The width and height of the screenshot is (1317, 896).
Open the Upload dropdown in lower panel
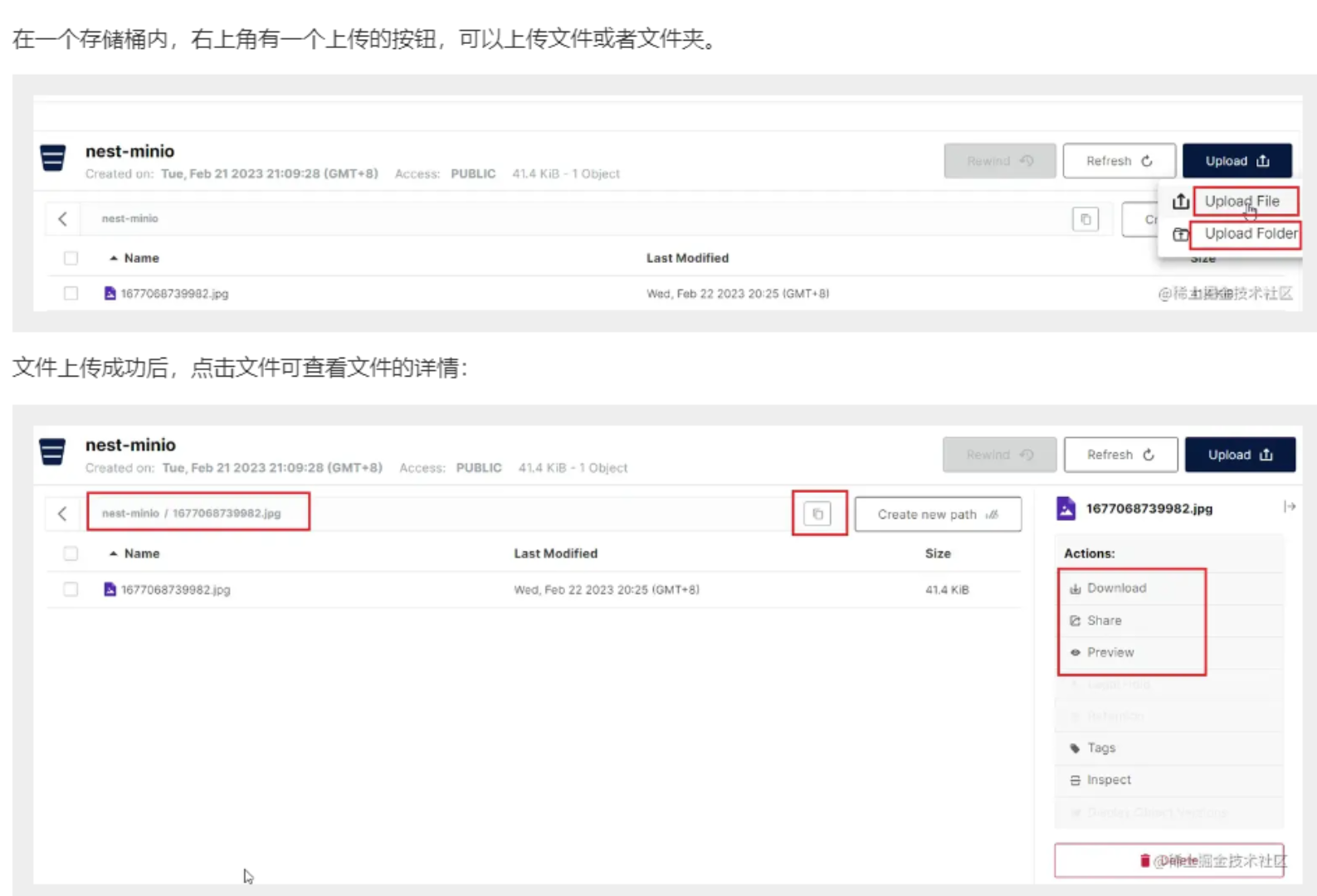pyautogui.click(x=1239, y=455)
